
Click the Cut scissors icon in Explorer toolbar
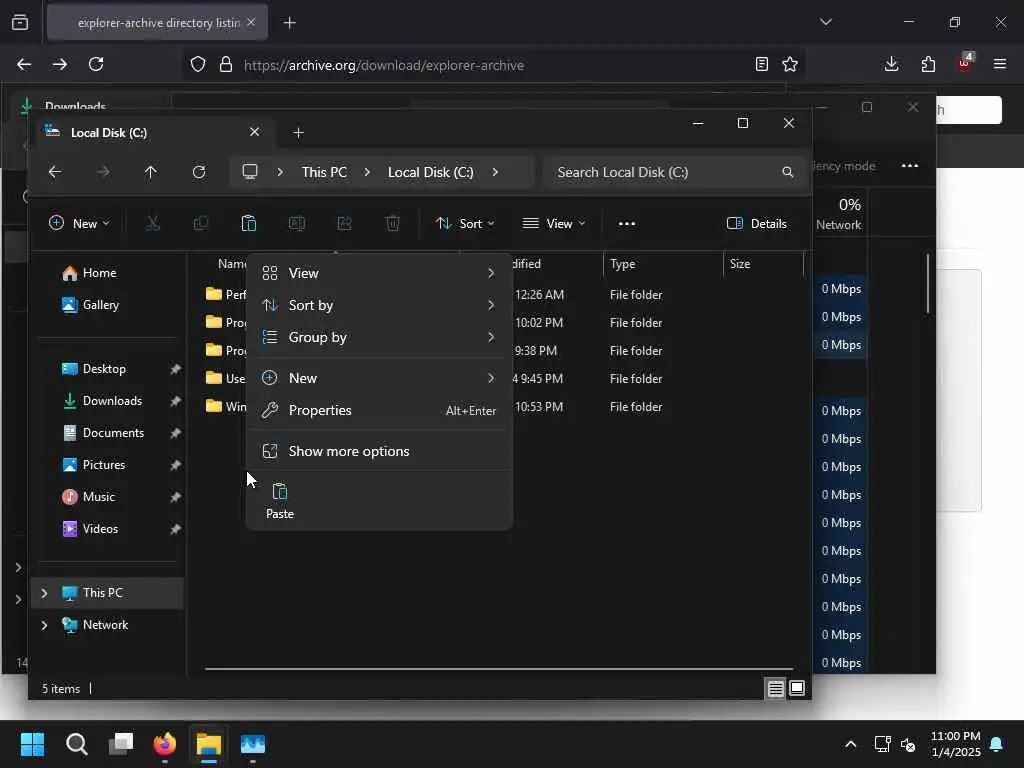(152, 223)
